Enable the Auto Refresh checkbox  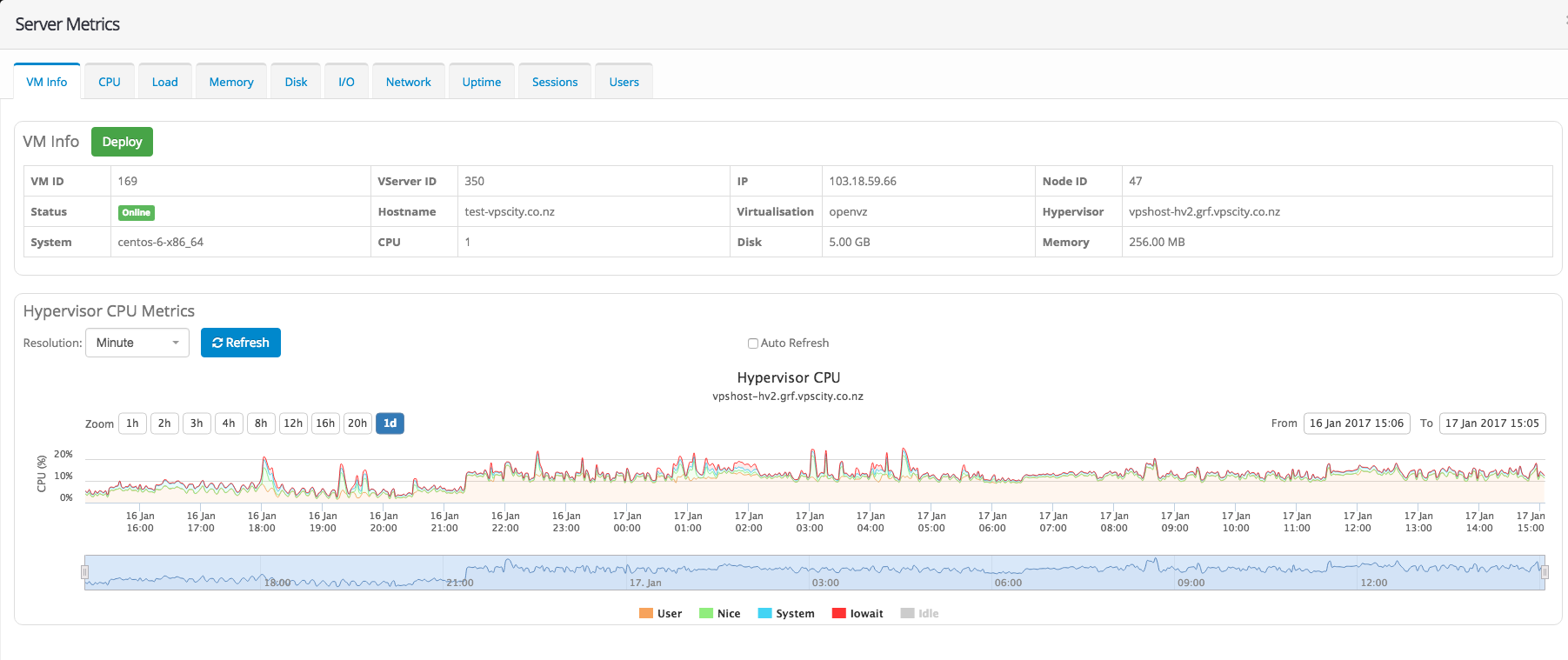click(x=753, y=343)
